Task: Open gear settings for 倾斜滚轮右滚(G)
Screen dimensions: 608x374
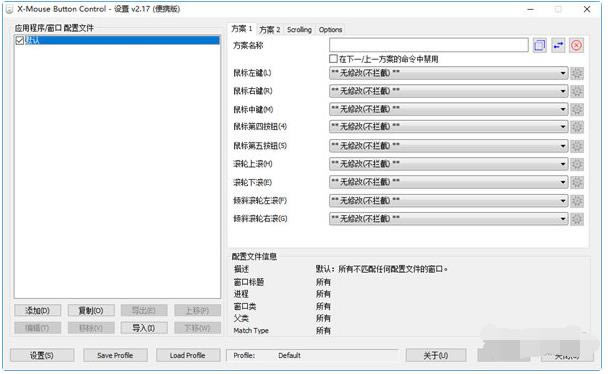Action: (x=577, y=219)
